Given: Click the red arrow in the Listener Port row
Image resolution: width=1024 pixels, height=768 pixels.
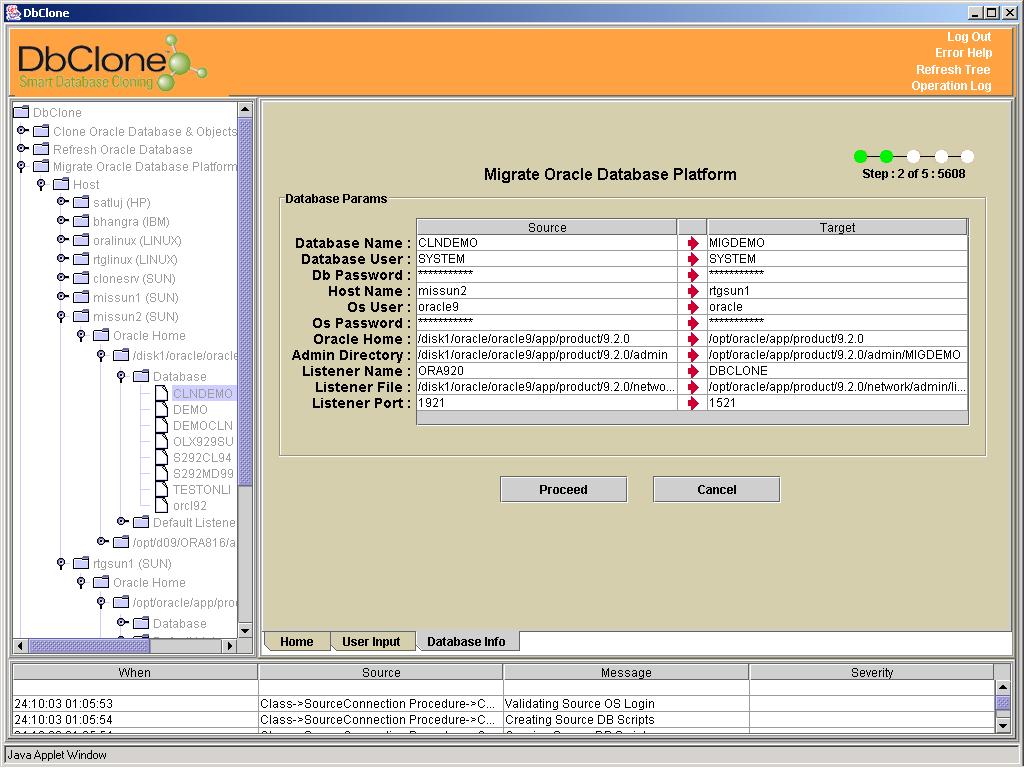Looking at the screenshot, I should point(693,403).
